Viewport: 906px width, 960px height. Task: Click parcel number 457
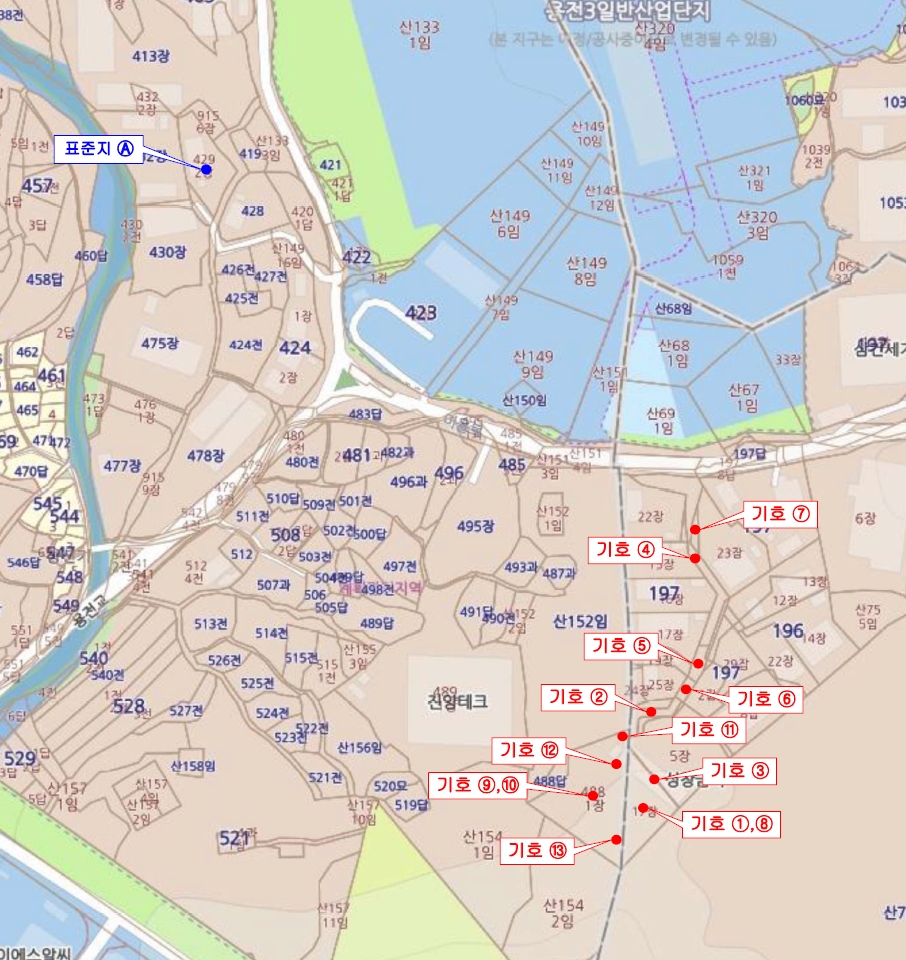pyautogui.click(x=37, y=186)
